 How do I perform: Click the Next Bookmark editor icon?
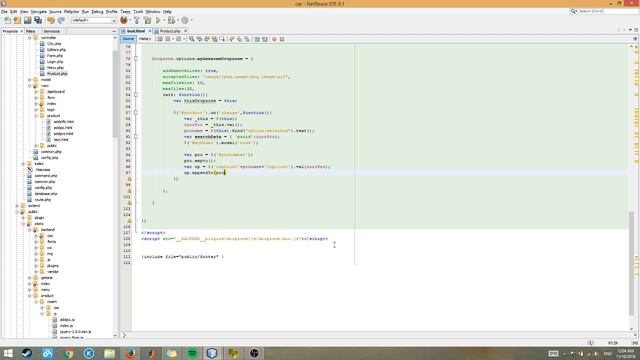coord(240,39)
